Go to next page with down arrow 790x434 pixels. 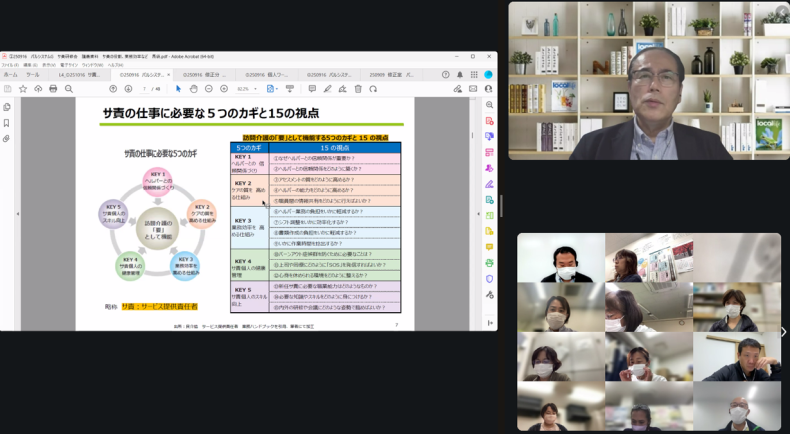point(128,88)
